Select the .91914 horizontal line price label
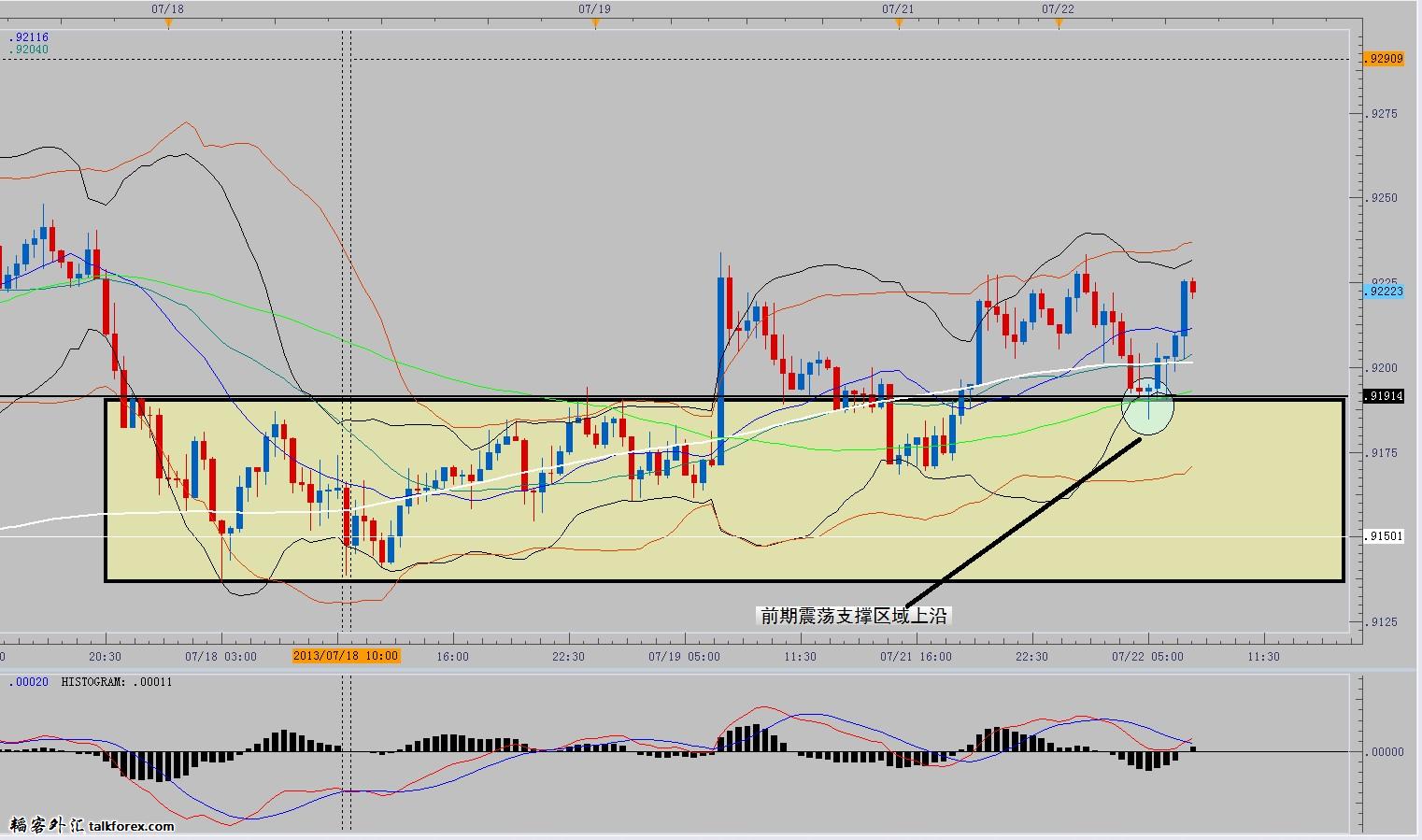1422x840 pixels. (x=1384, y=396)
